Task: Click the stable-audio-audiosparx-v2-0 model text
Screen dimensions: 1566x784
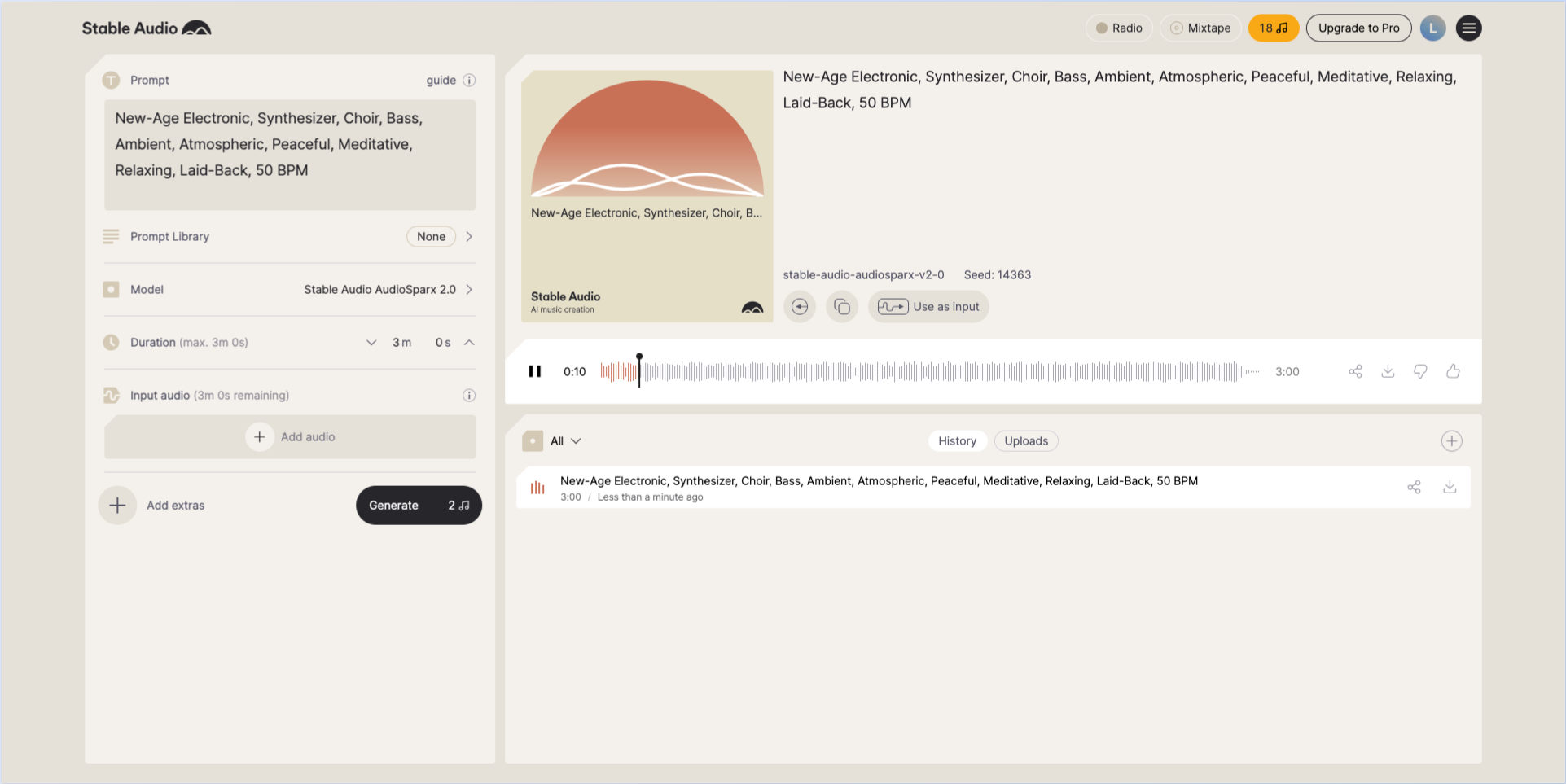Action: pos(863,274)
